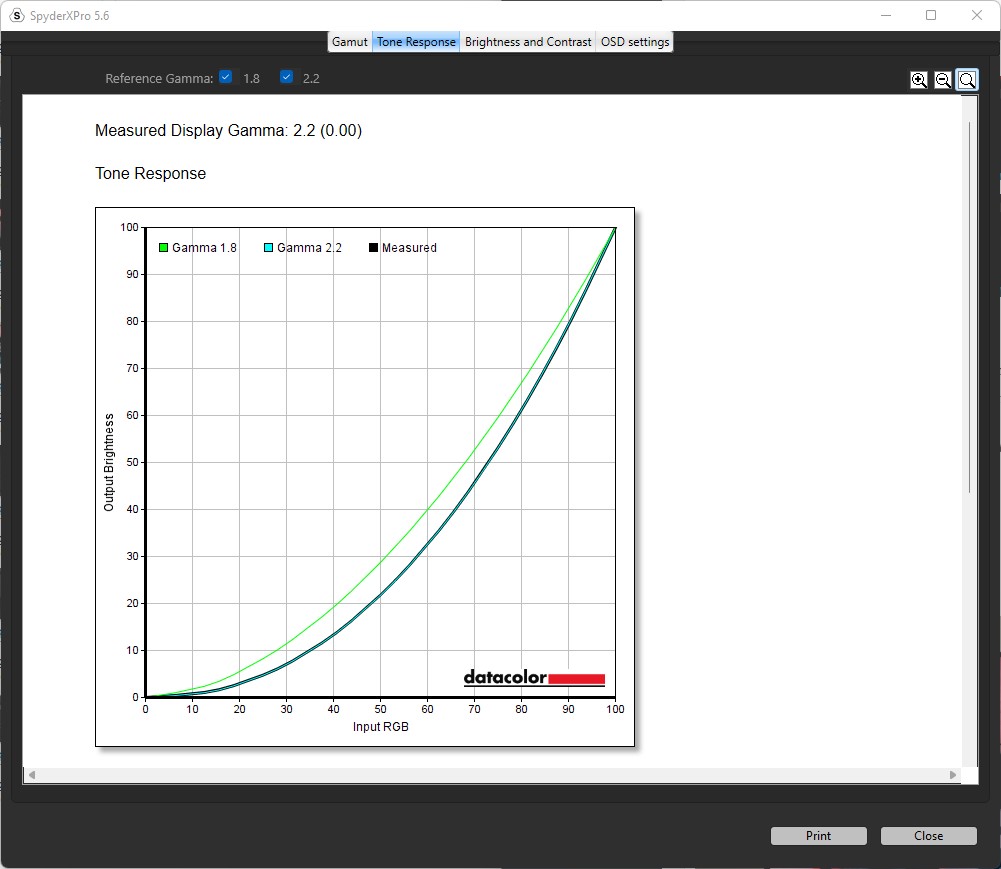Click the horizontal scrollbar right arrow
Viewport: 1001px width, 869px height.
click(953, 775)
